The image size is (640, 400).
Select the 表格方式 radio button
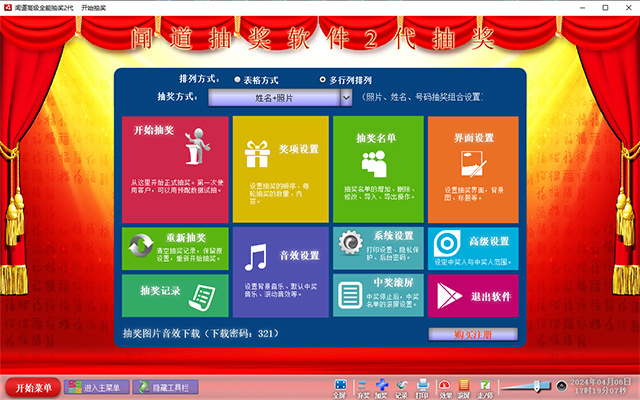[237, 80]
